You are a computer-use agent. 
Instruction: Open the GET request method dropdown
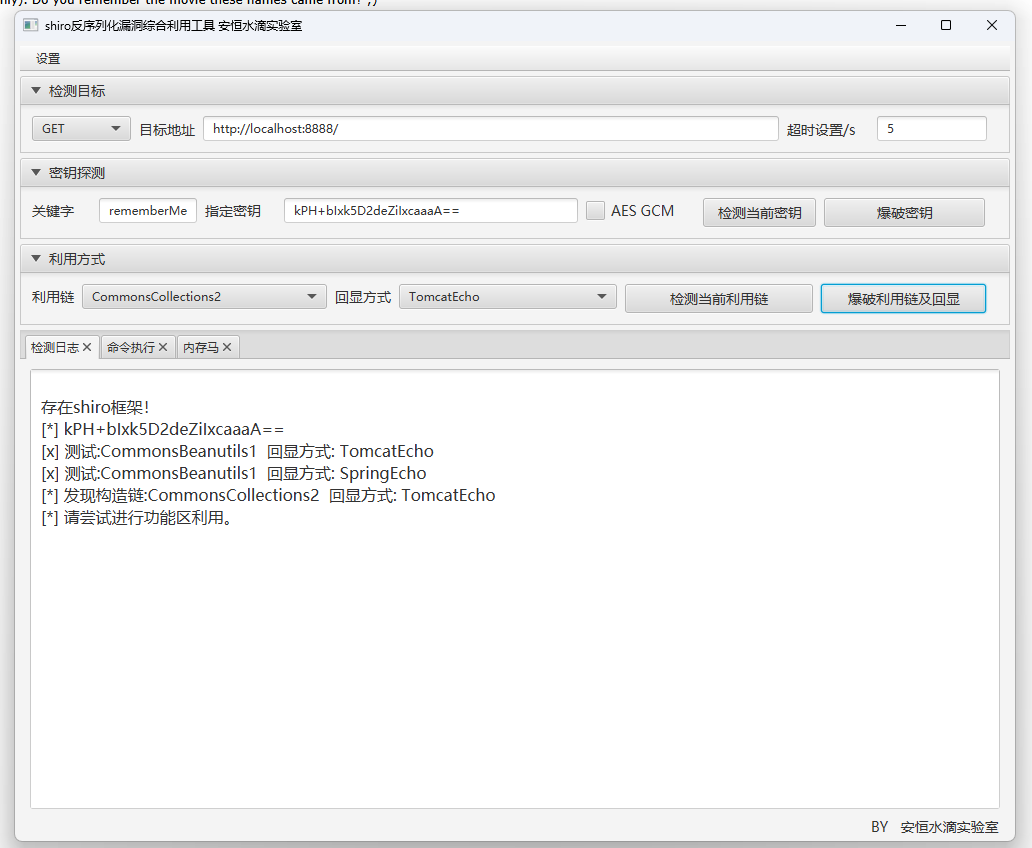click(81, 129)
